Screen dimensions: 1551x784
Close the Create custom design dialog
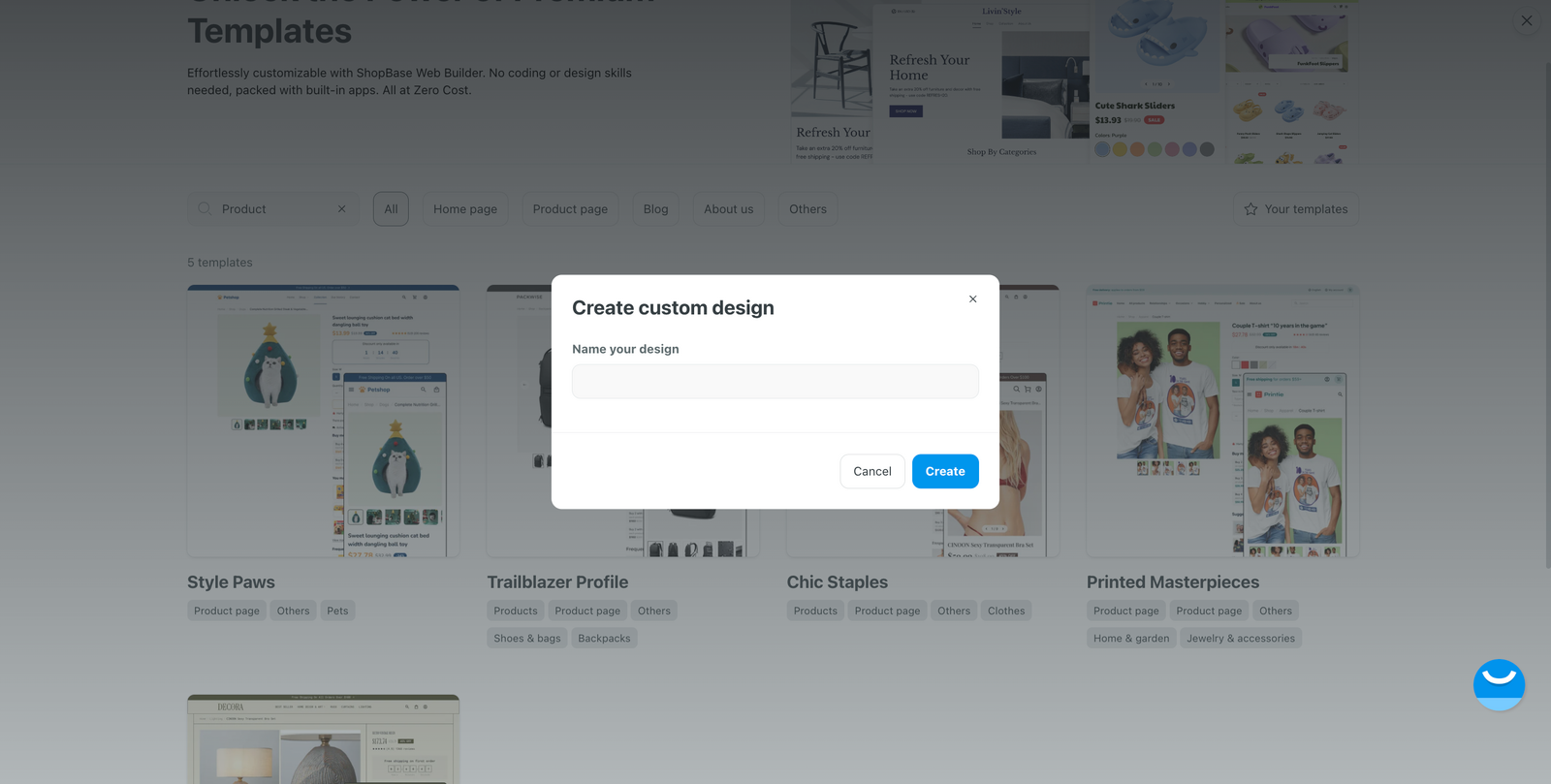(x=972, y=298)
